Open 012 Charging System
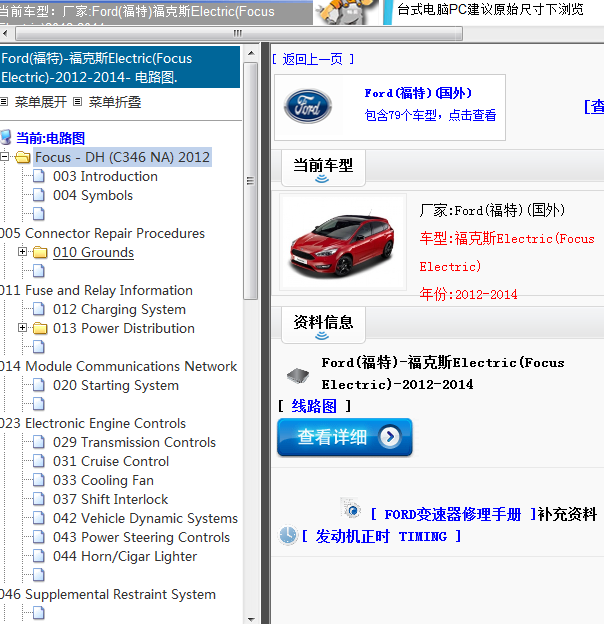604x624 pixels. tap(119, 309)
